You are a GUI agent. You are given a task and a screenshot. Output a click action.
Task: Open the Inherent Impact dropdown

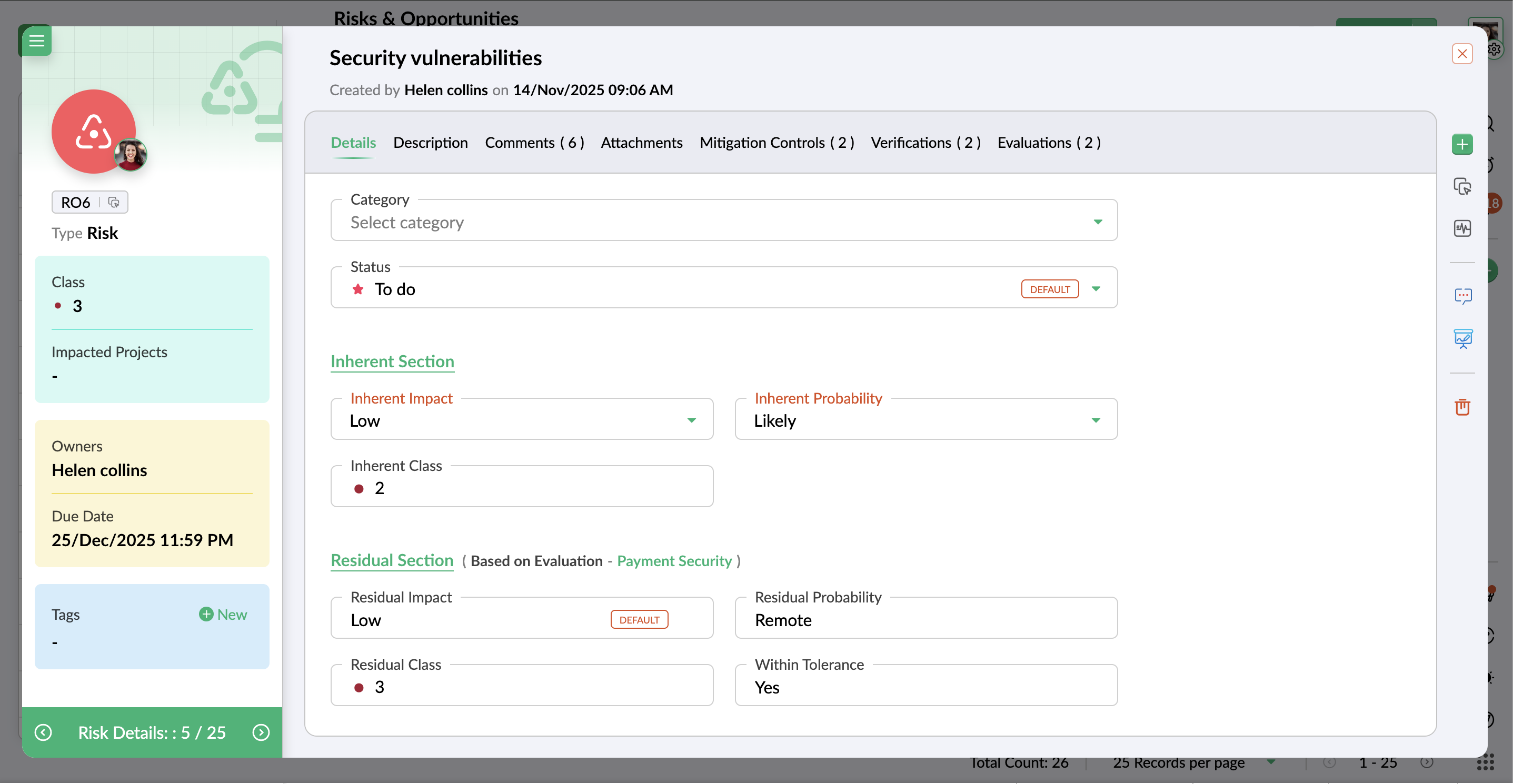point(691,420)
